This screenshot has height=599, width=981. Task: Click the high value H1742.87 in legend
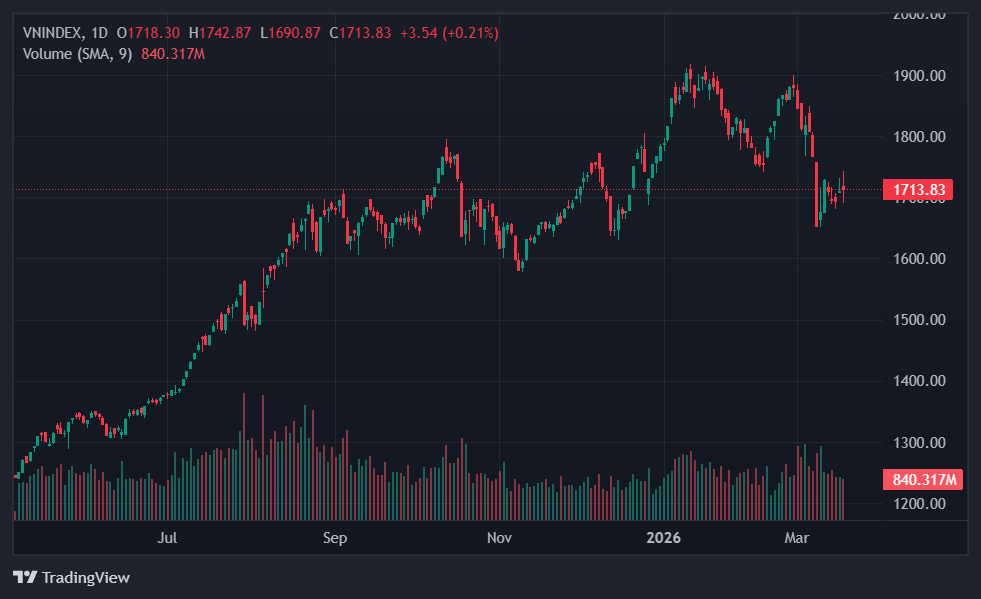(x=220, y=33)
